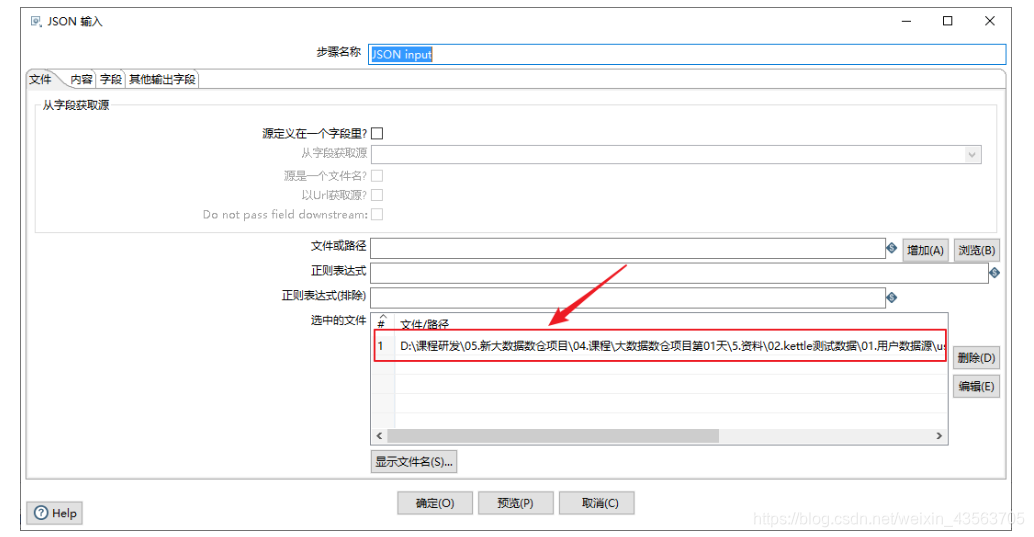
Task: Switch to the 文件 tab
Action: pyautogui.click(x=41, y=79)
